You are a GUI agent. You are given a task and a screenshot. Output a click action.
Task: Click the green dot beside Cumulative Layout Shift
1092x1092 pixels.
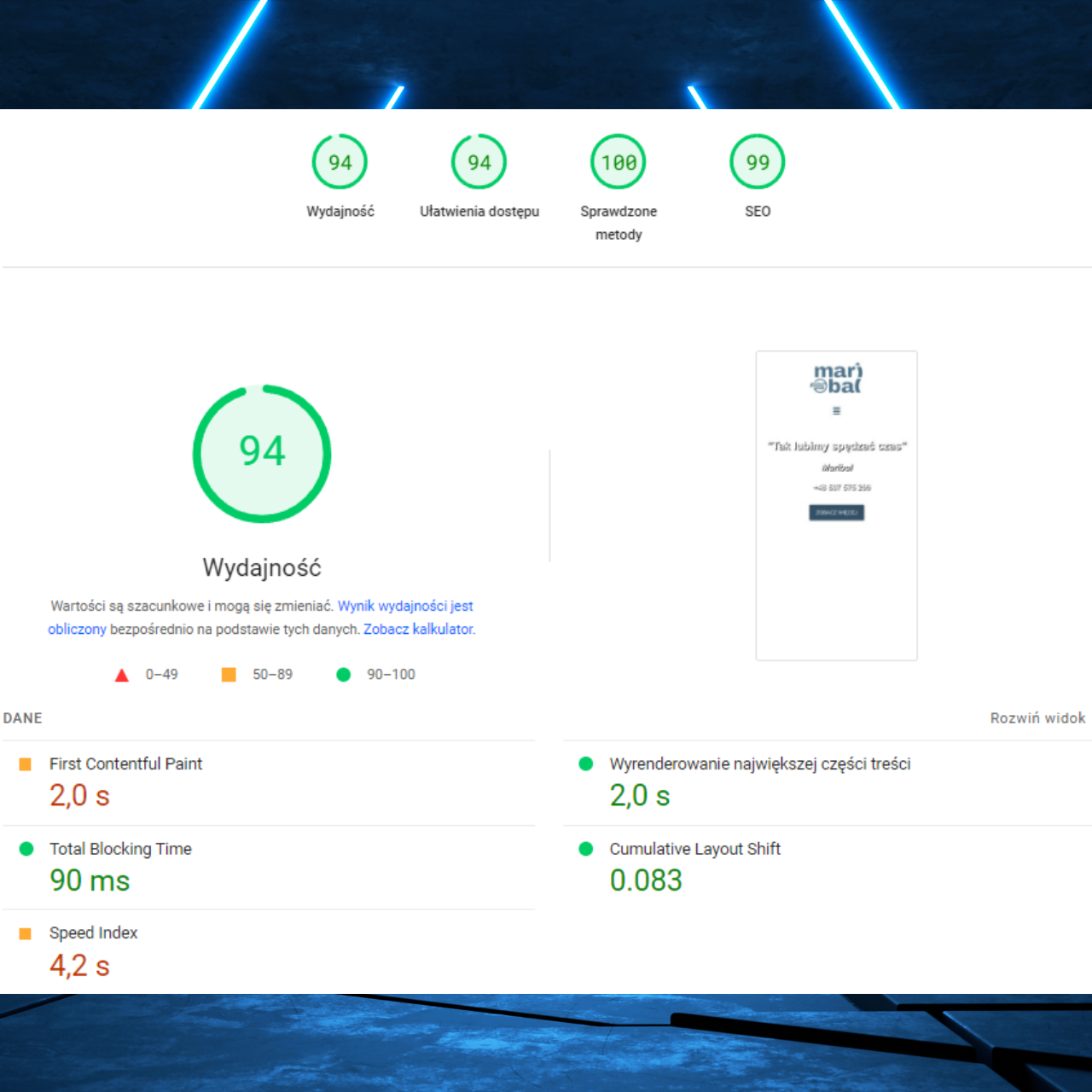click(586, 849)
